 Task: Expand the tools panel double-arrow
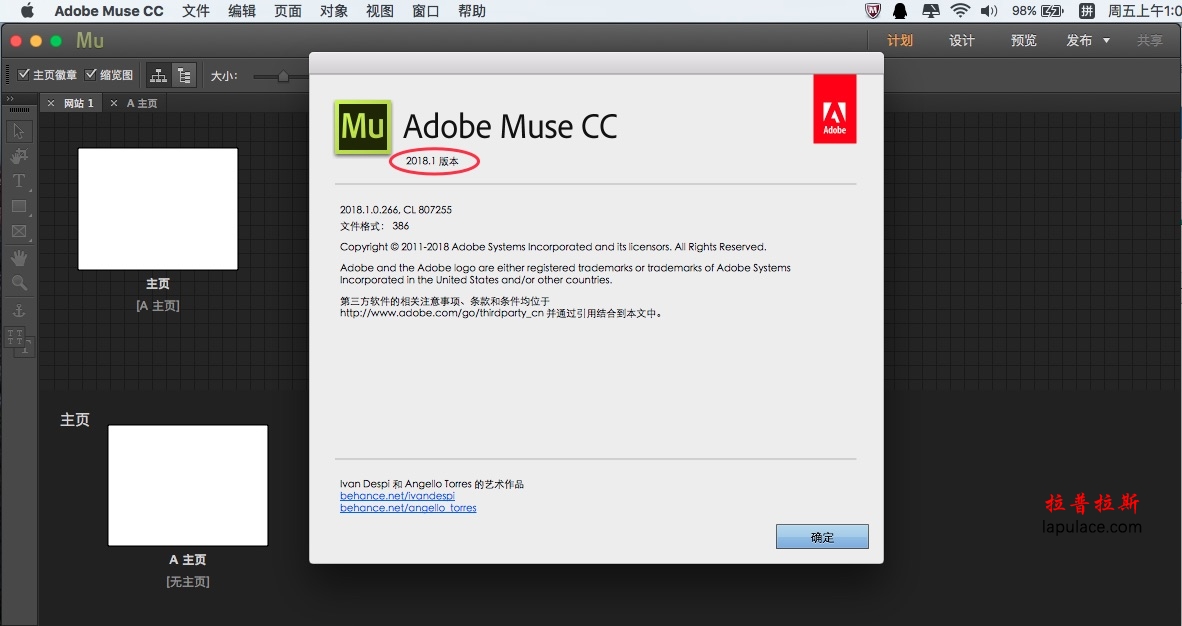[10, 99]
